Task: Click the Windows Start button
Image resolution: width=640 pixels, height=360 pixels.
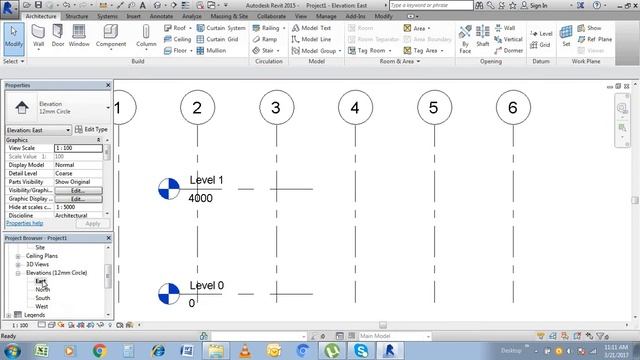Action: [x=12, y=351]
